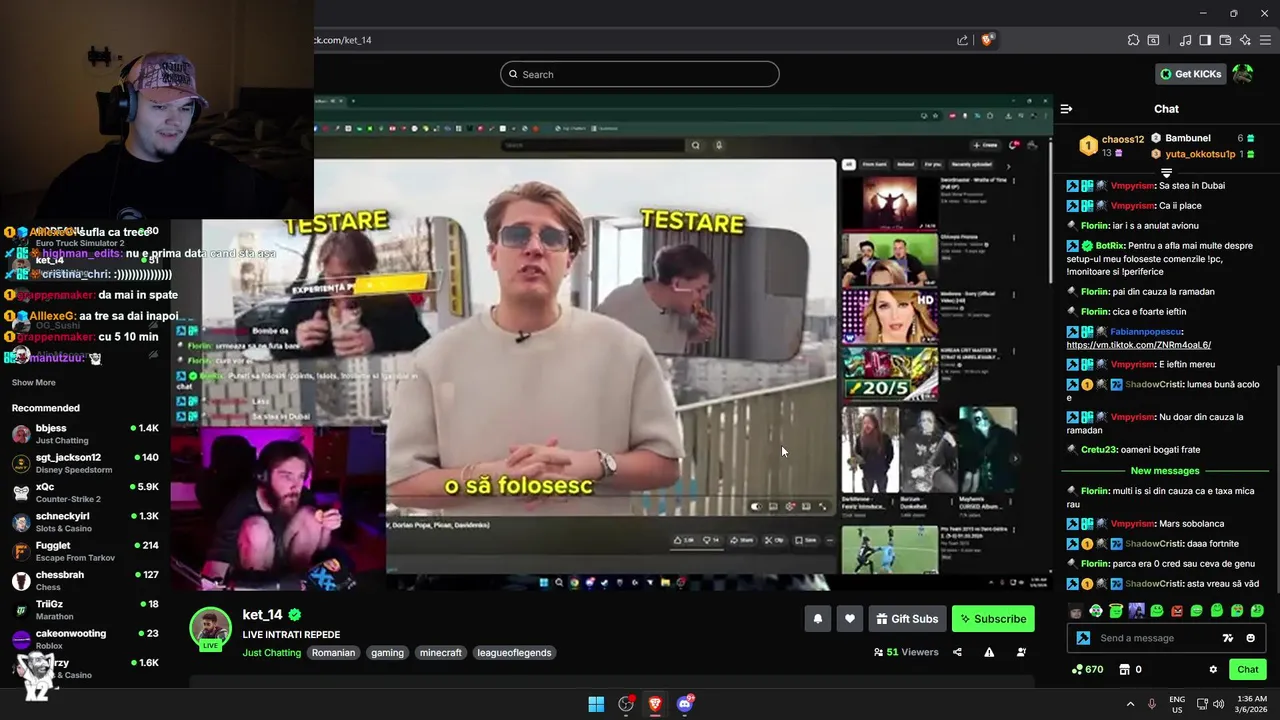This screenshot has height=720, width=1280.
Task: Click the ket_14 channel name
Action: (x=262, y=615)
